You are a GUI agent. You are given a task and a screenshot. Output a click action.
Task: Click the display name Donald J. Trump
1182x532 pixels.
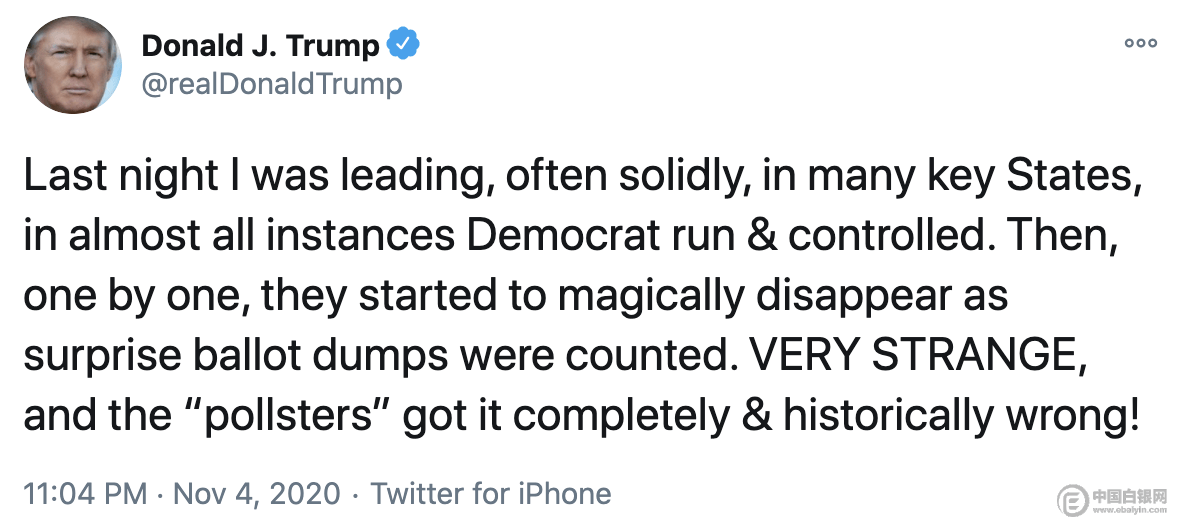(260, 46)
